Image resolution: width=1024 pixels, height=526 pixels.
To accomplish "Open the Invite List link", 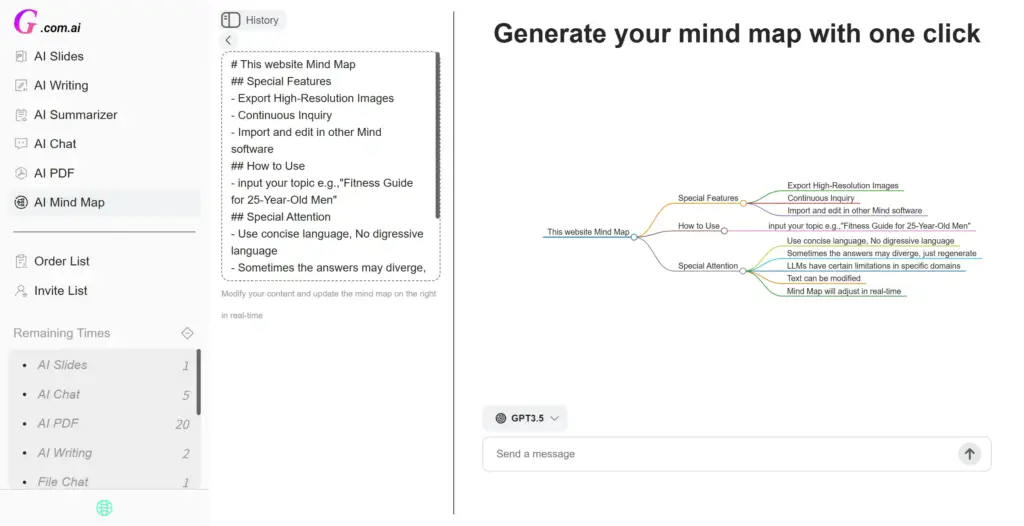I will (60, 291).
